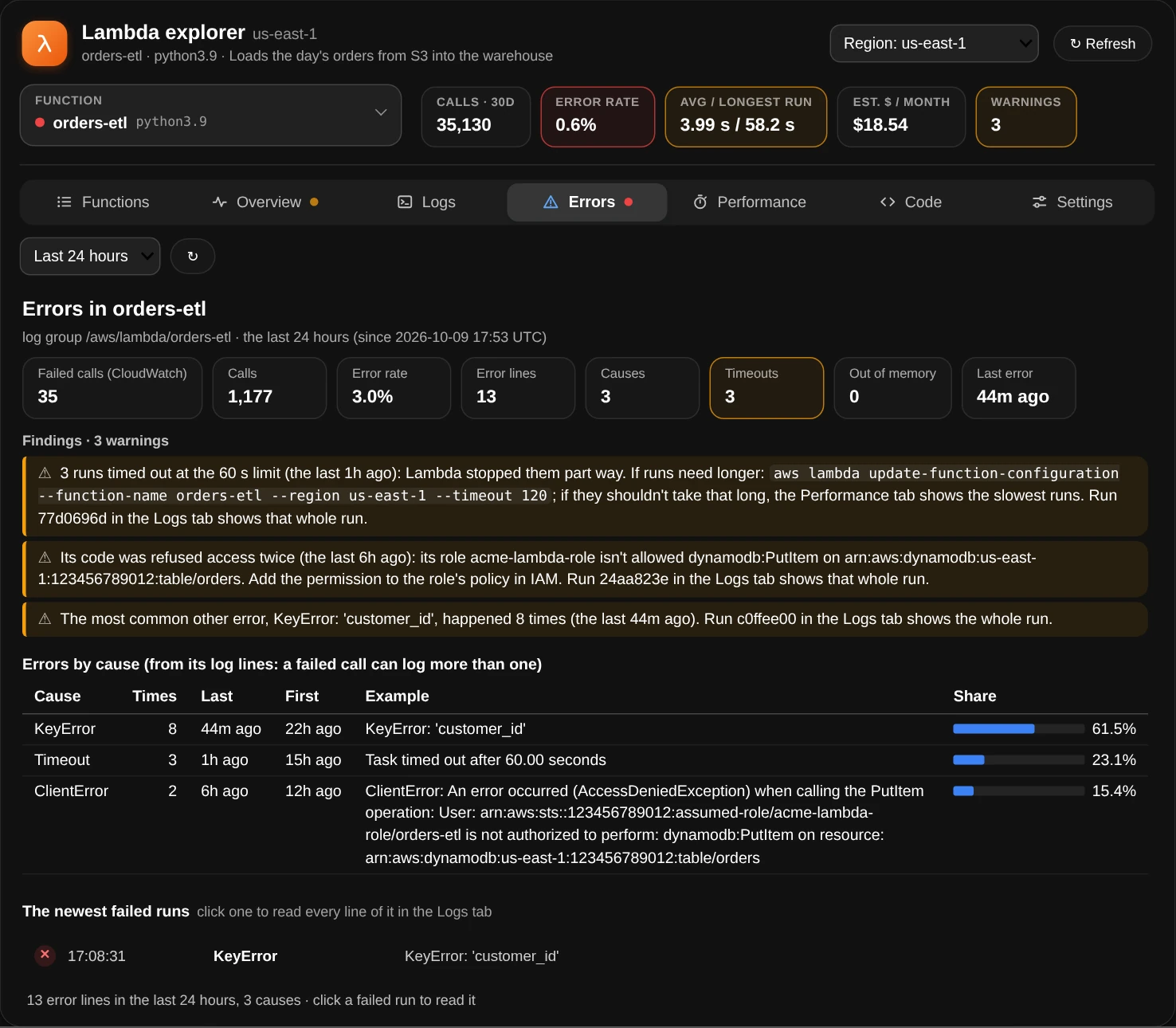
Task: Click the Last column header
Action: point(217,696)
